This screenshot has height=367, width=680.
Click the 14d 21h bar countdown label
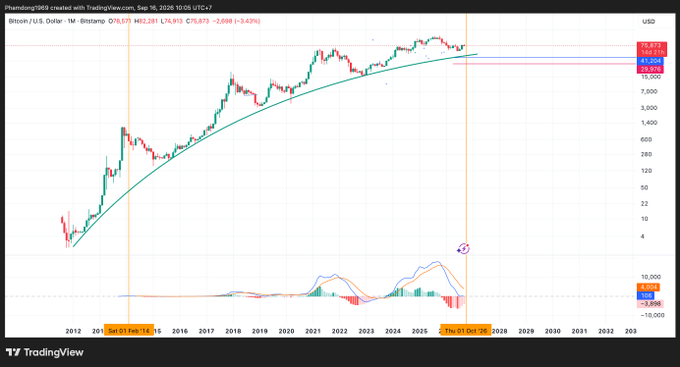[x=651, y=52]
